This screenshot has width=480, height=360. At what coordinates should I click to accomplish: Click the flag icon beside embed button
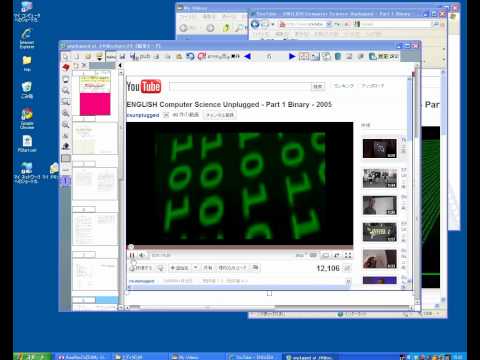coord(255,268)
